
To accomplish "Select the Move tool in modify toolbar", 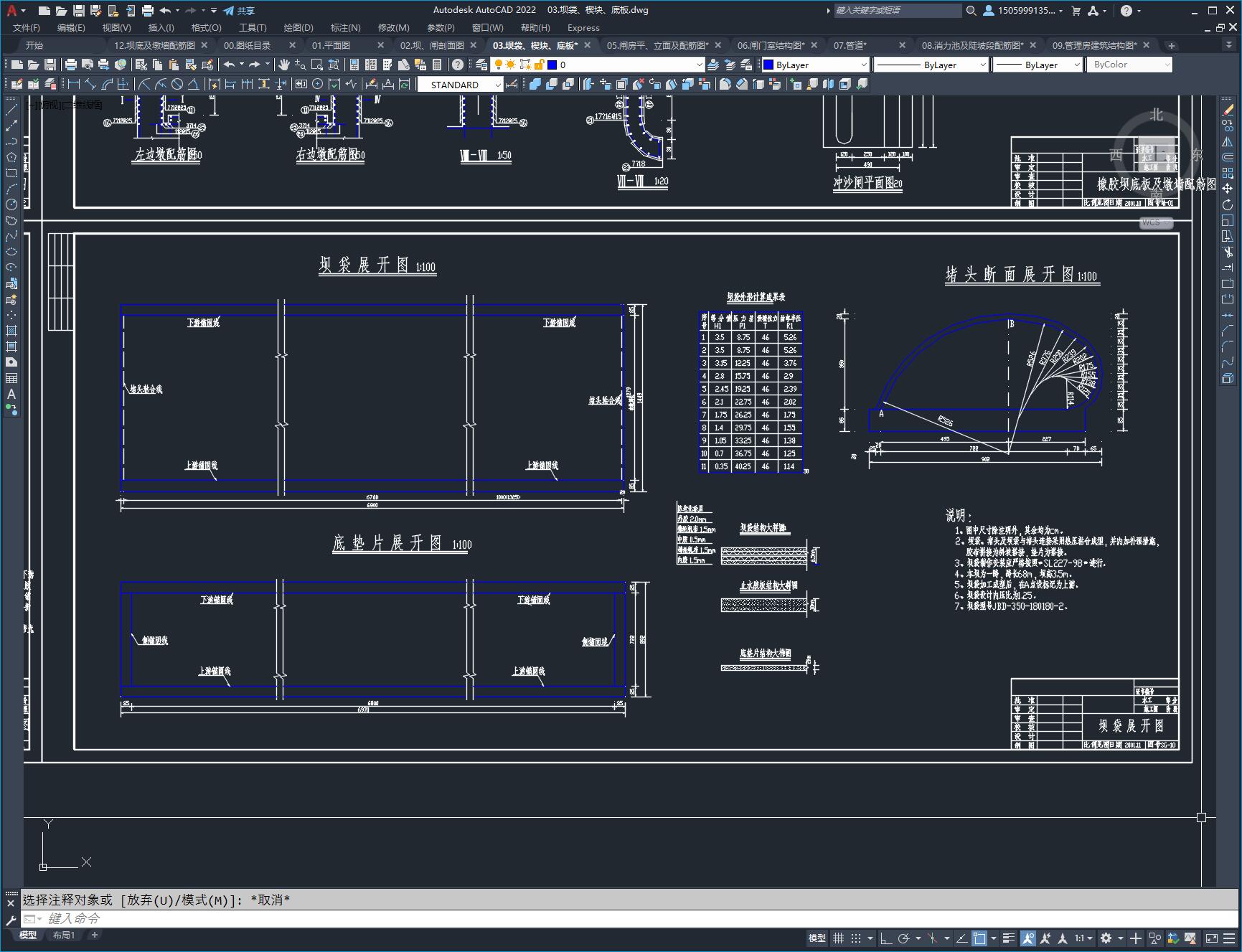I will [1228, 189].
